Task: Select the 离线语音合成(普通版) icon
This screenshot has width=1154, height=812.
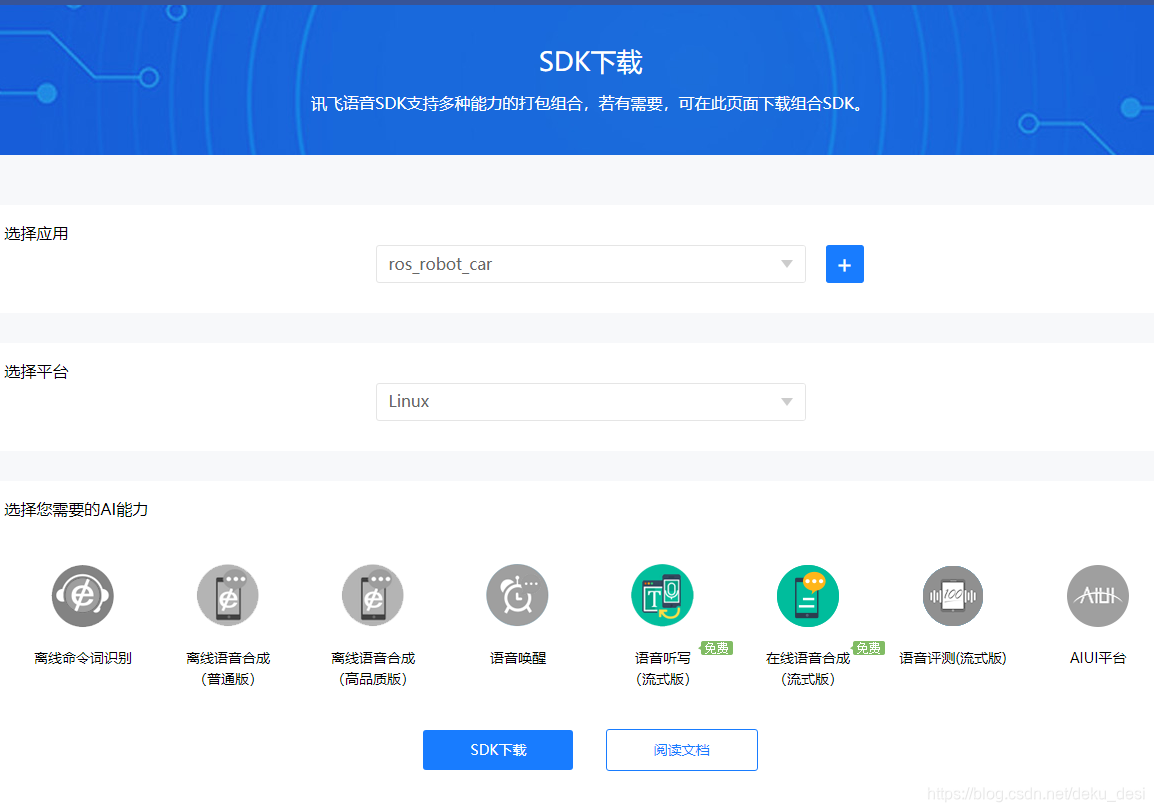Action: click(227, 596)
